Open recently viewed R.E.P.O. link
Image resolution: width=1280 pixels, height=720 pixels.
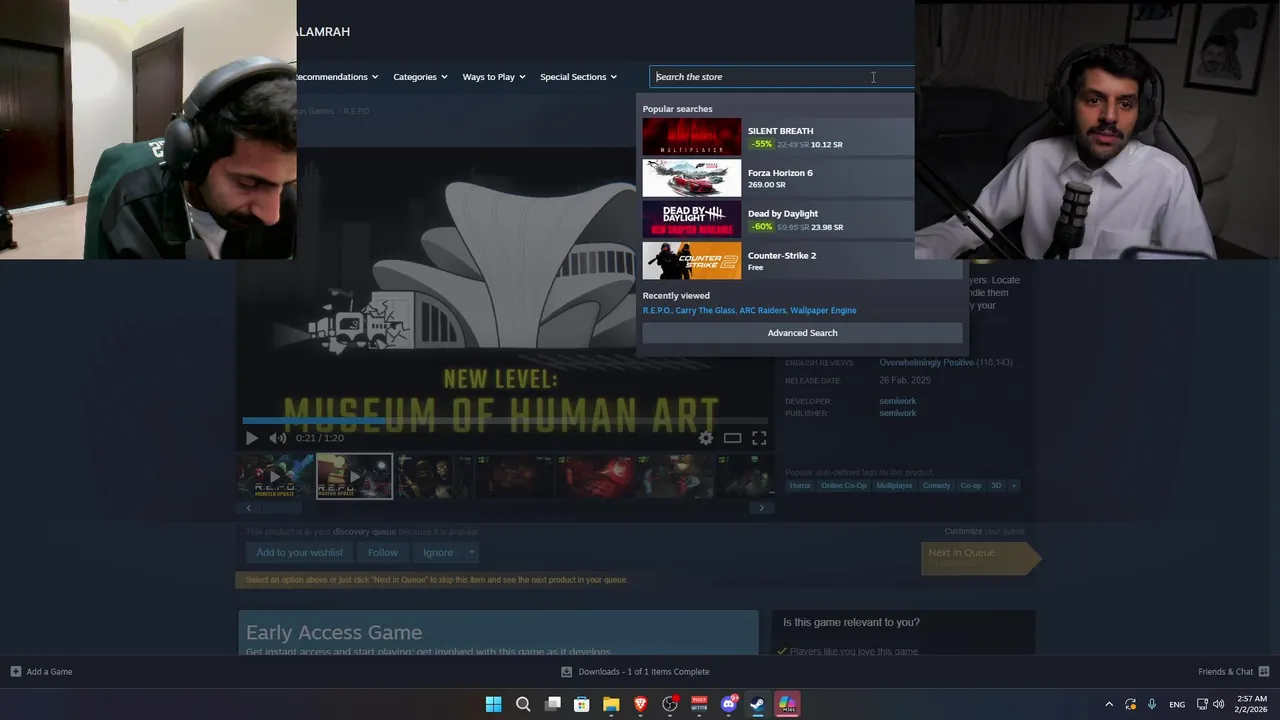657,310
